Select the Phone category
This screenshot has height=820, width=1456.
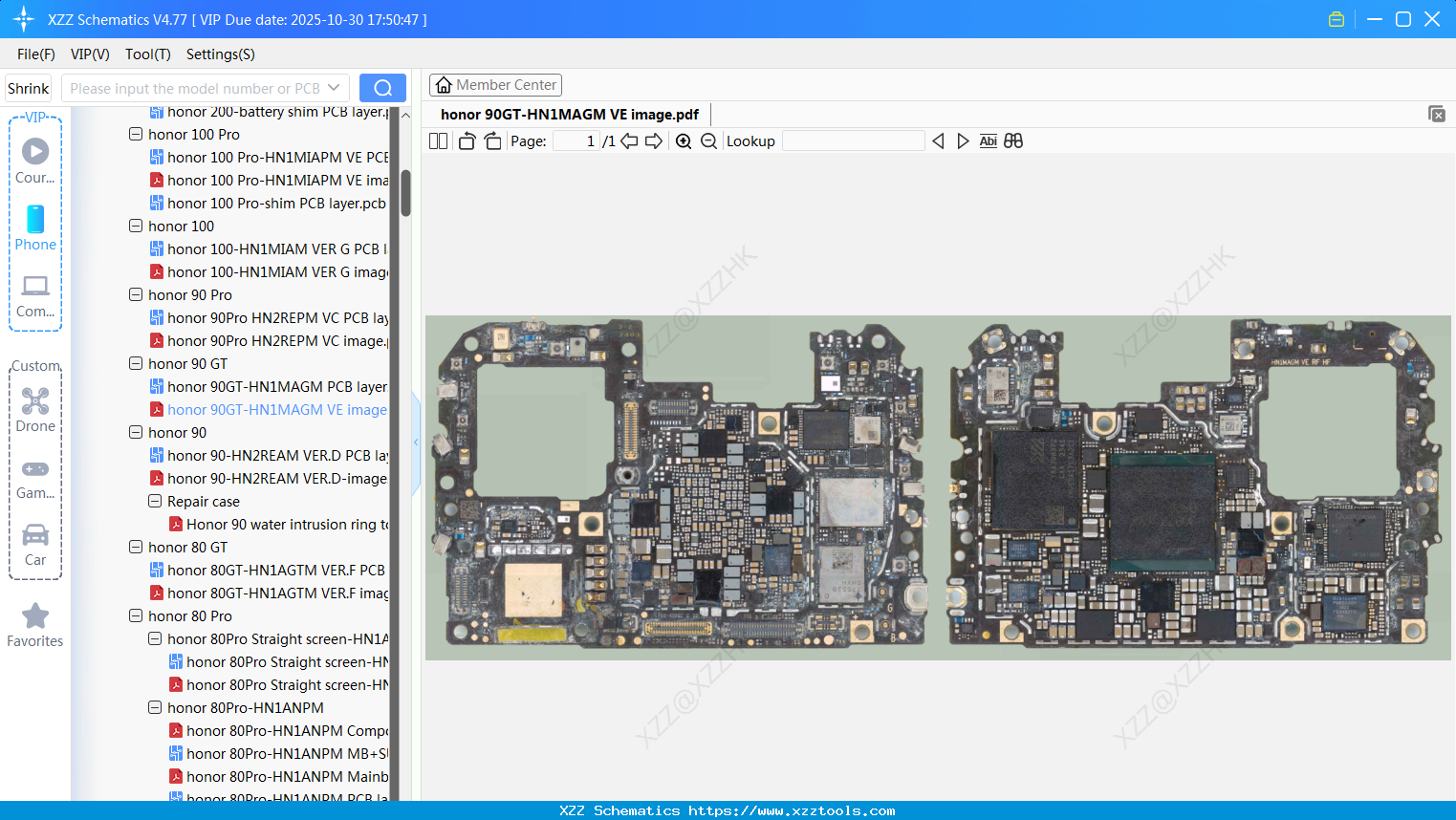pos(35,228)
